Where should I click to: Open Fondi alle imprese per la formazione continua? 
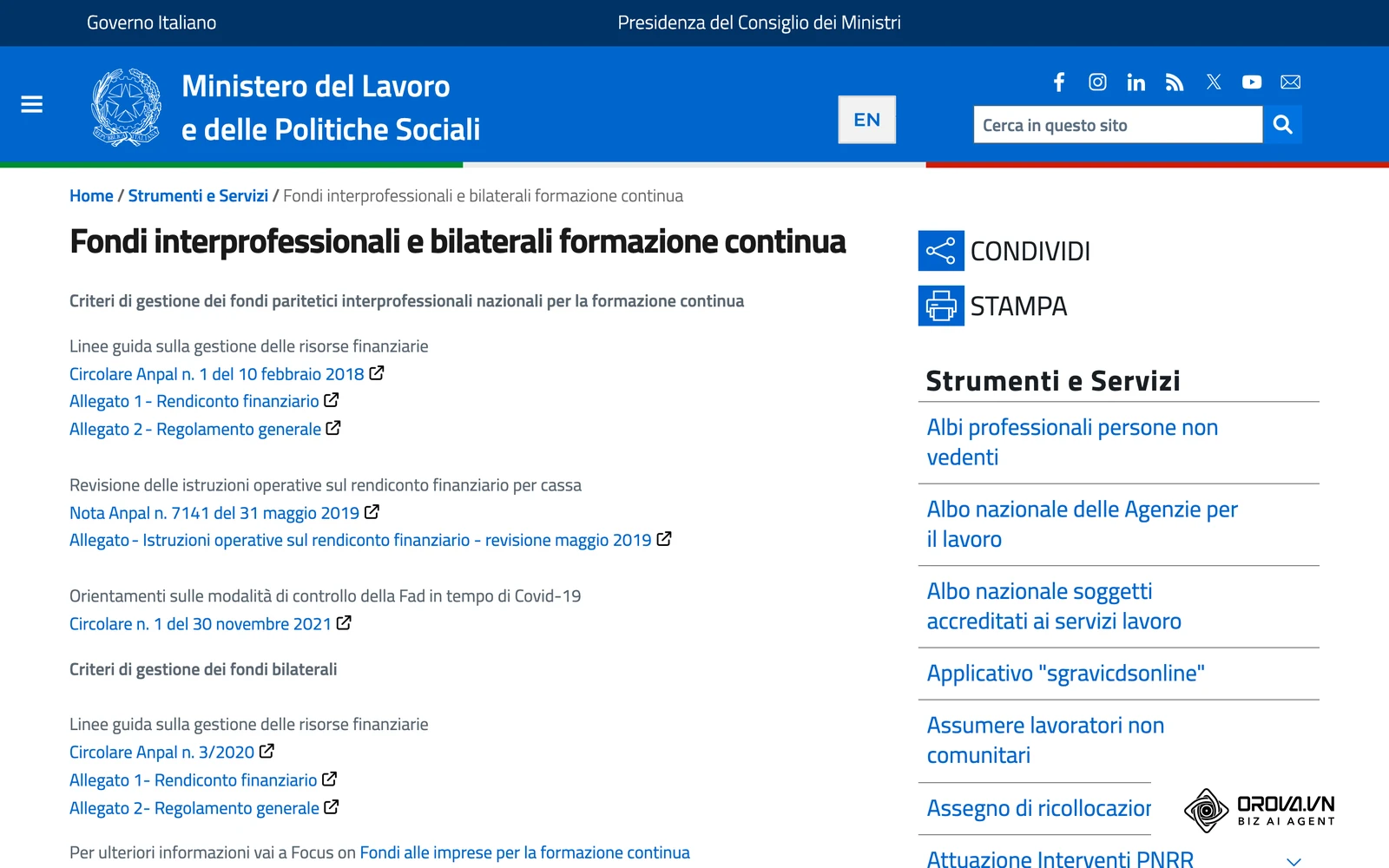tap(524, 852)
